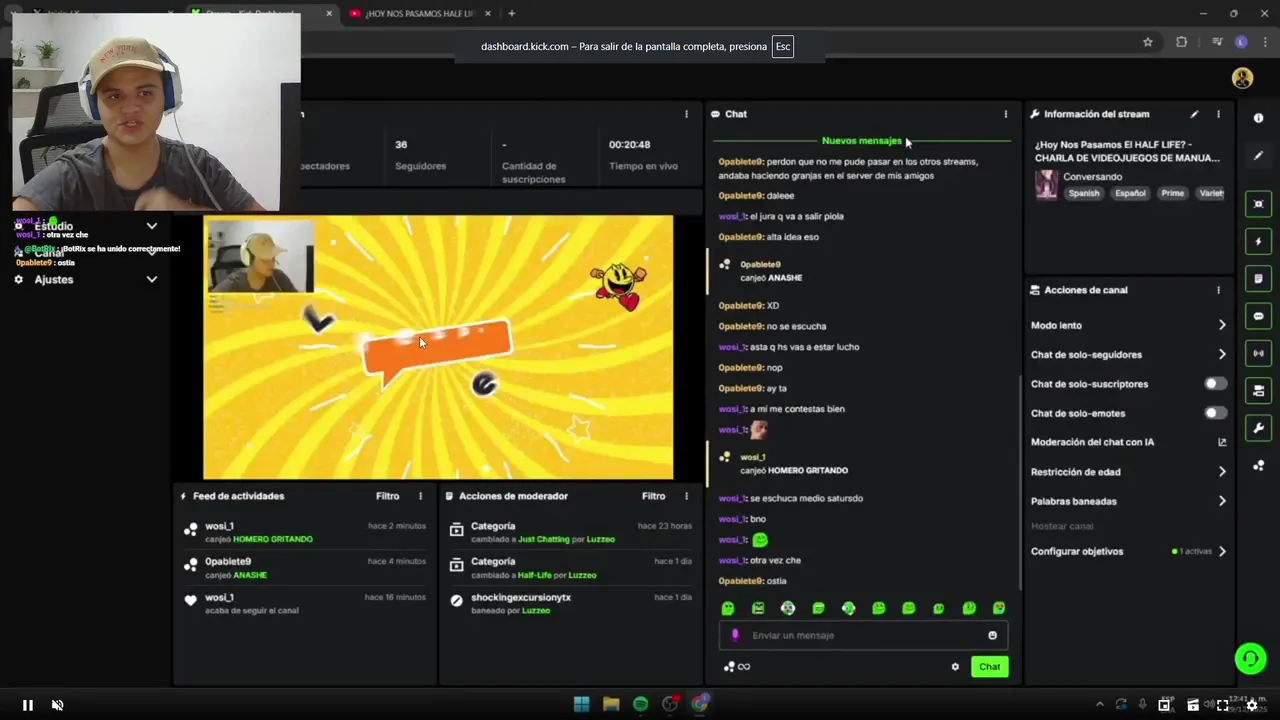Switch to the Kick Dashboard browser tab
1280x720 pixels.
(258, 13)
